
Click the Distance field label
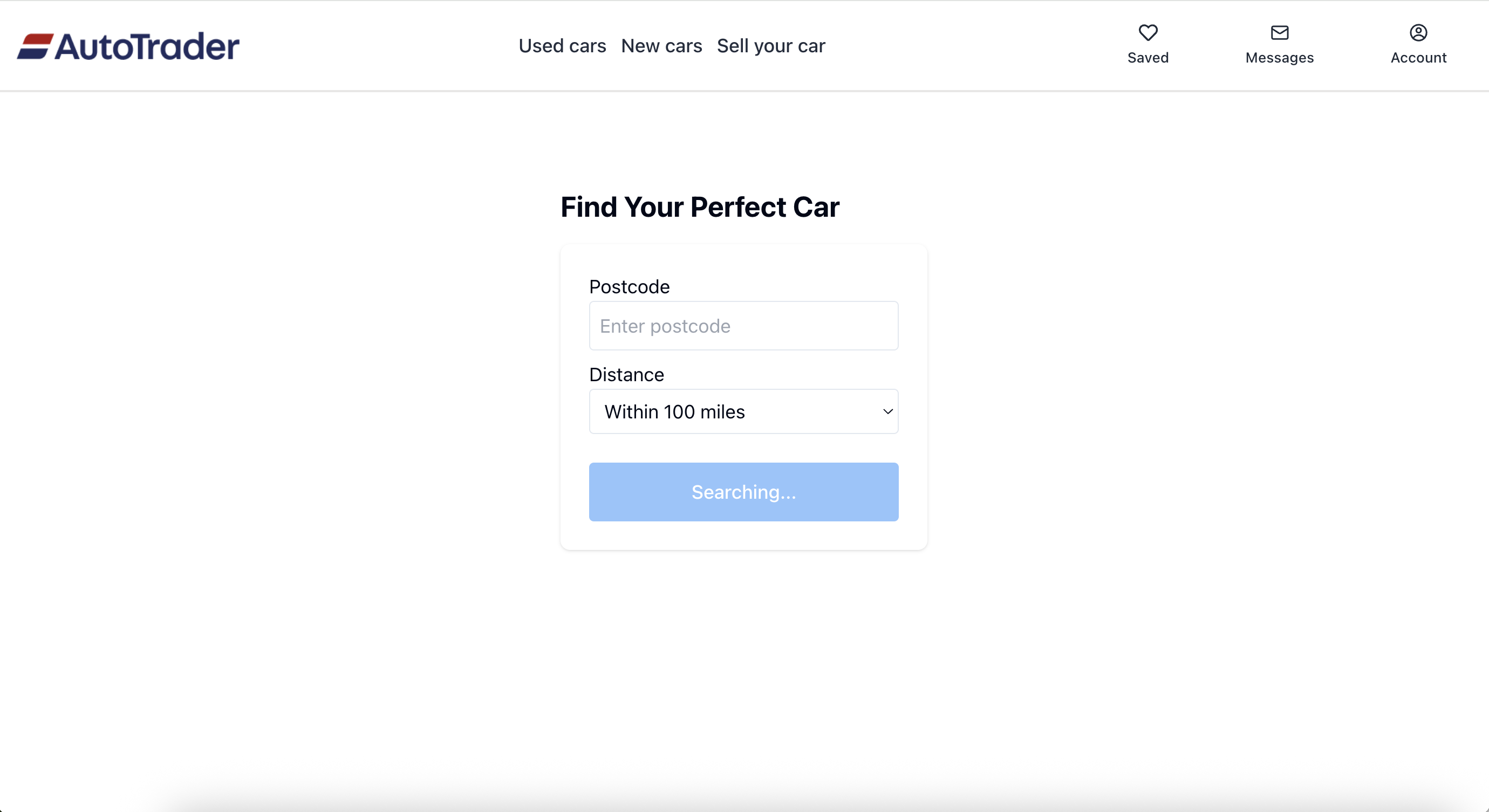click(x=626, y=374)
